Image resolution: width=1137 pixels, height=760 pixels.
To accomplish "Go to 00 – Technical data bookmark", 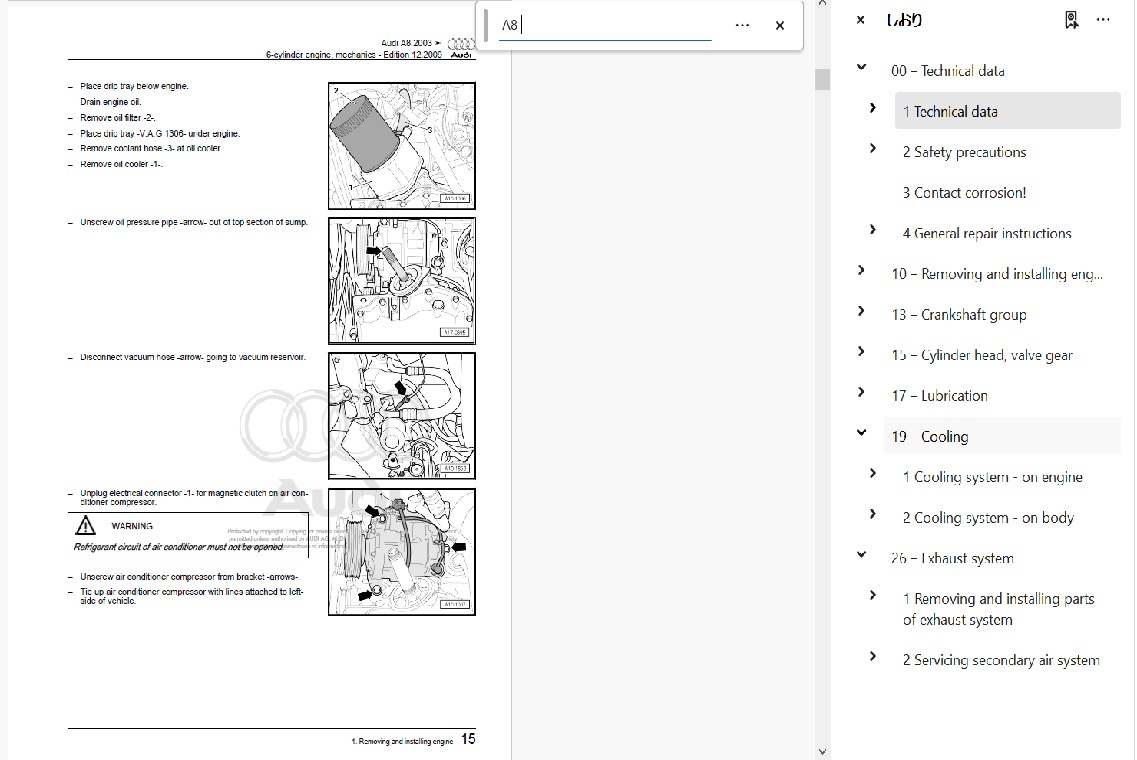I will point(948,70).
